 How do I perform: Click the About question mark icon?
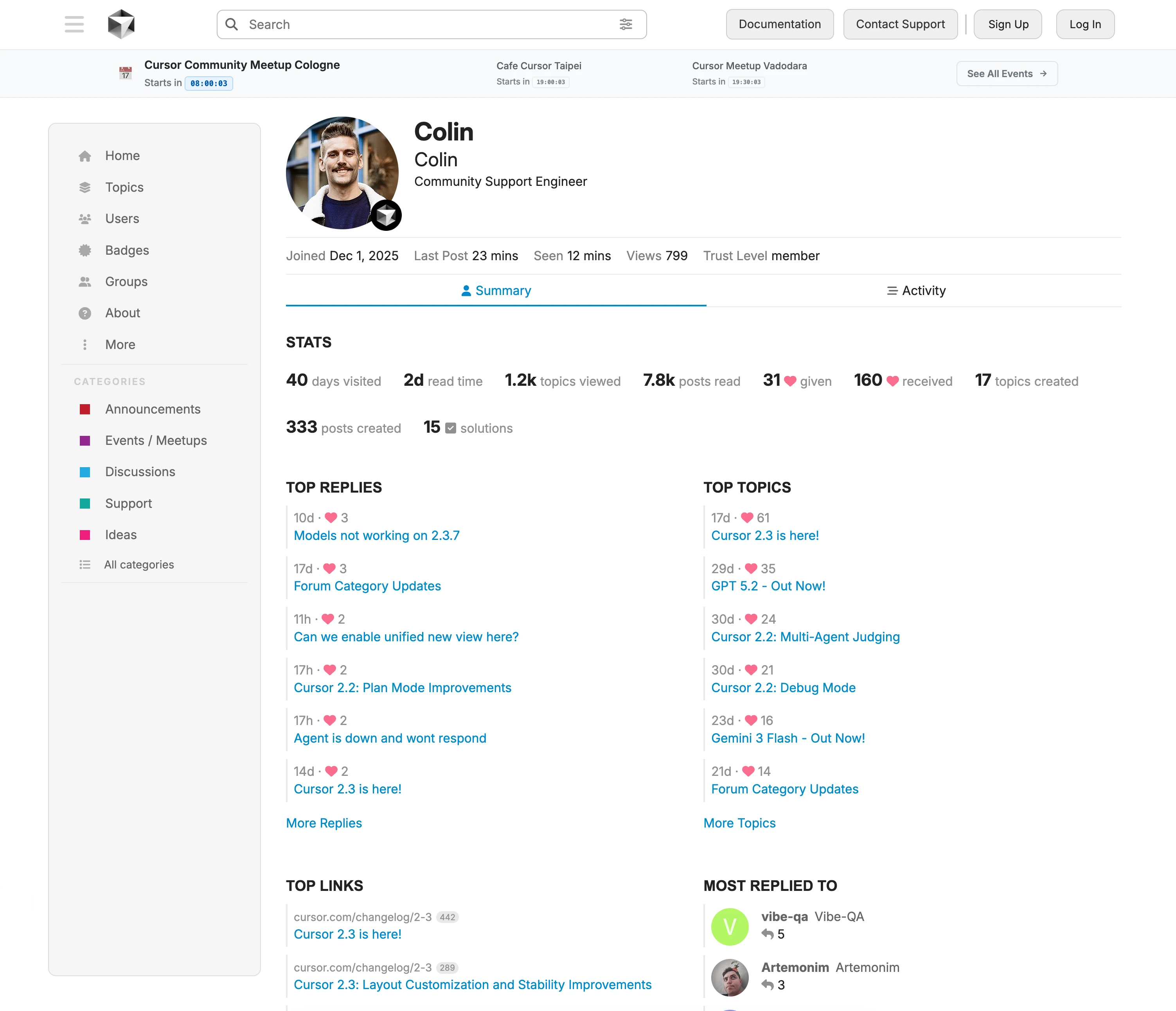click(x=85, y=313)
